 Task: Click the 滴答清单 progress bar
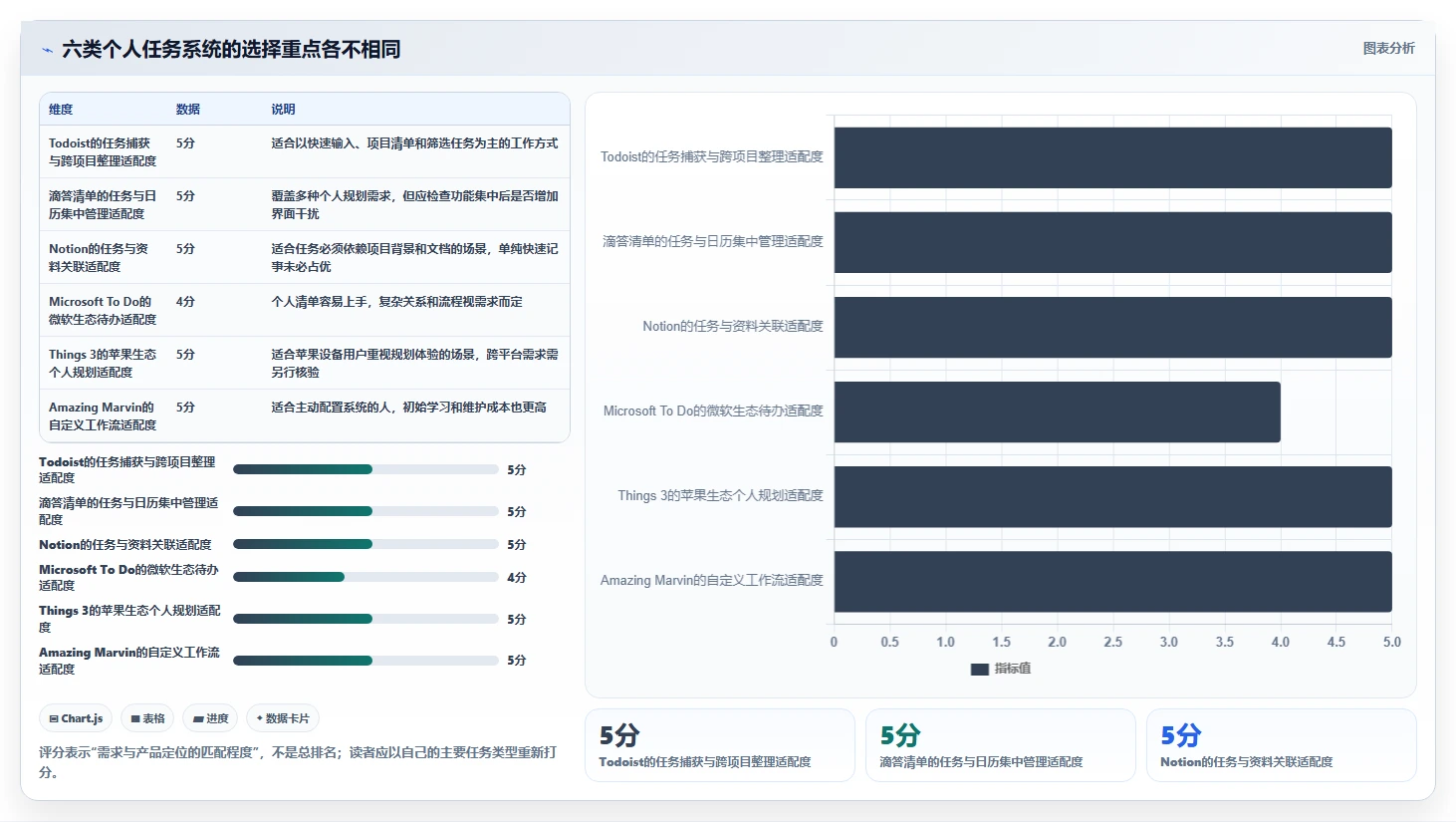coord(365,511)
